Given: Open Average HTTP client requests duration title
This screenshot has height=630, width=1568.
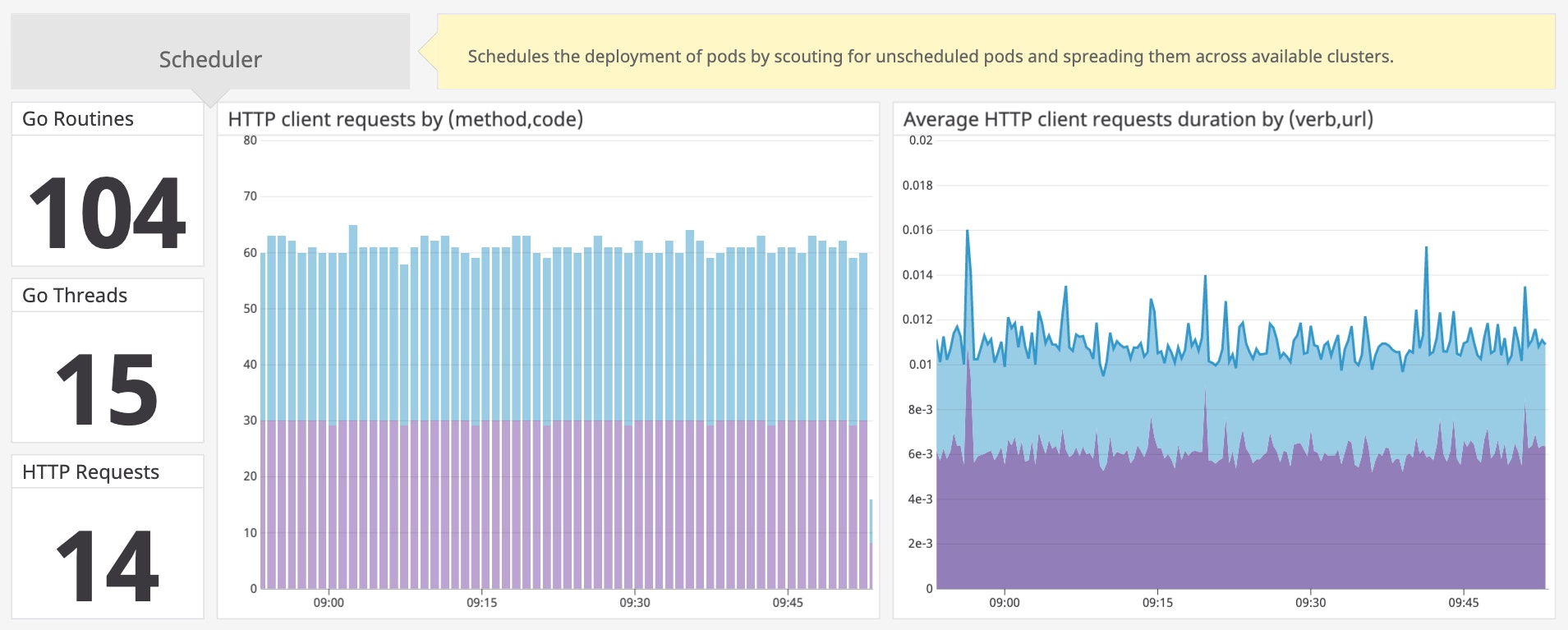Looking at the screenshot, I should pos(1138,119).
